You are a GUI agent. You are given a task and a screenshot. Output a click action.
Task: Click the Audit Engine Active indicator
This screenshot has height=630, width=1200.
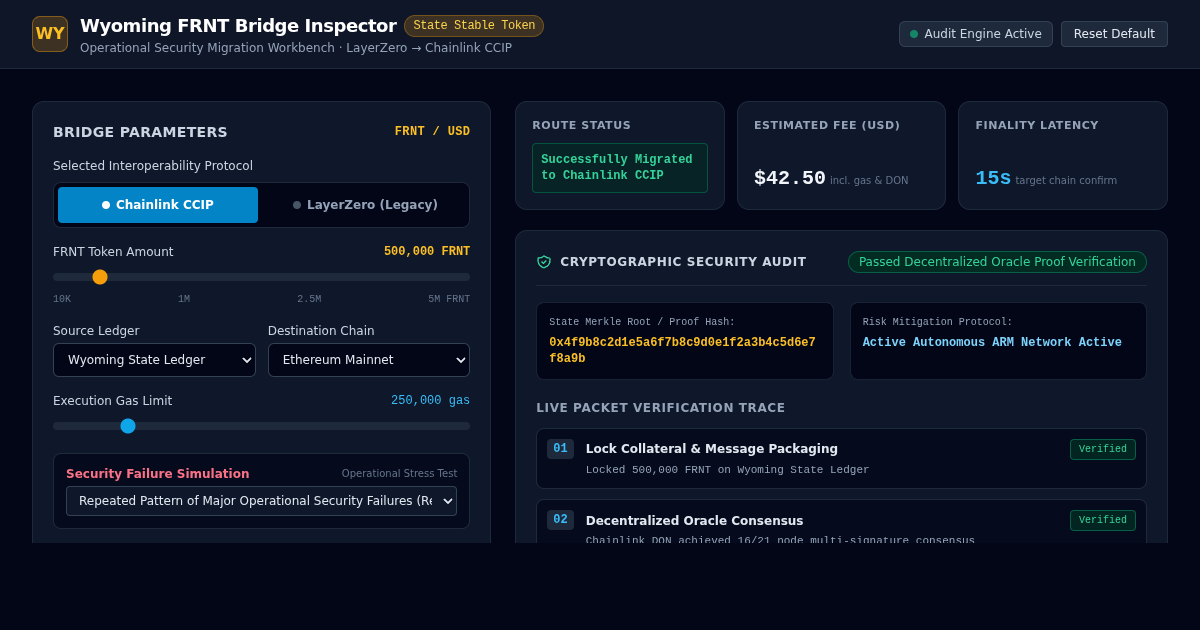coord(976,34)
